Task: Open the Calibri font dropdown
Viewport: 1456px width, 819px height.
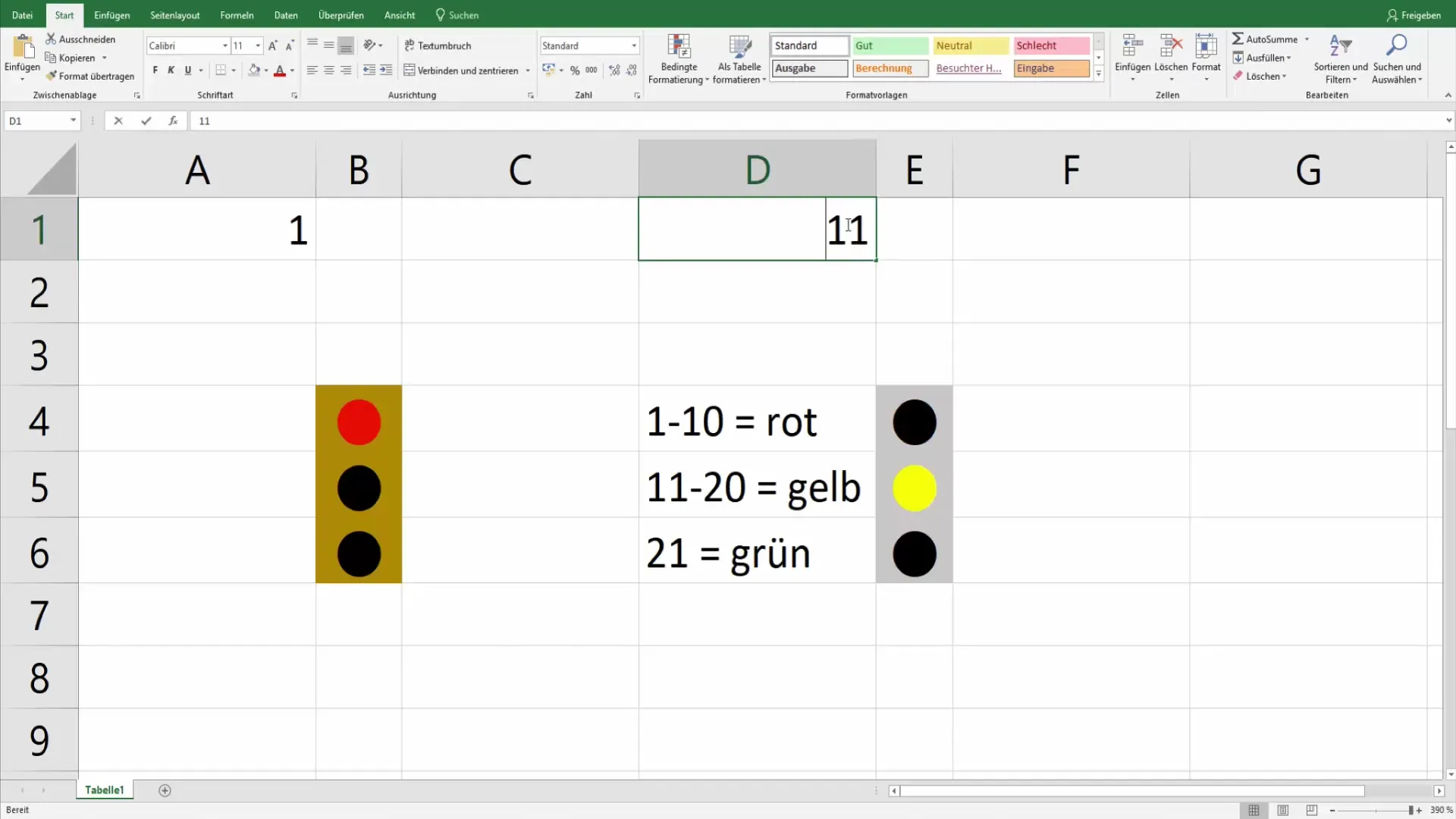Action: [225, 45]
